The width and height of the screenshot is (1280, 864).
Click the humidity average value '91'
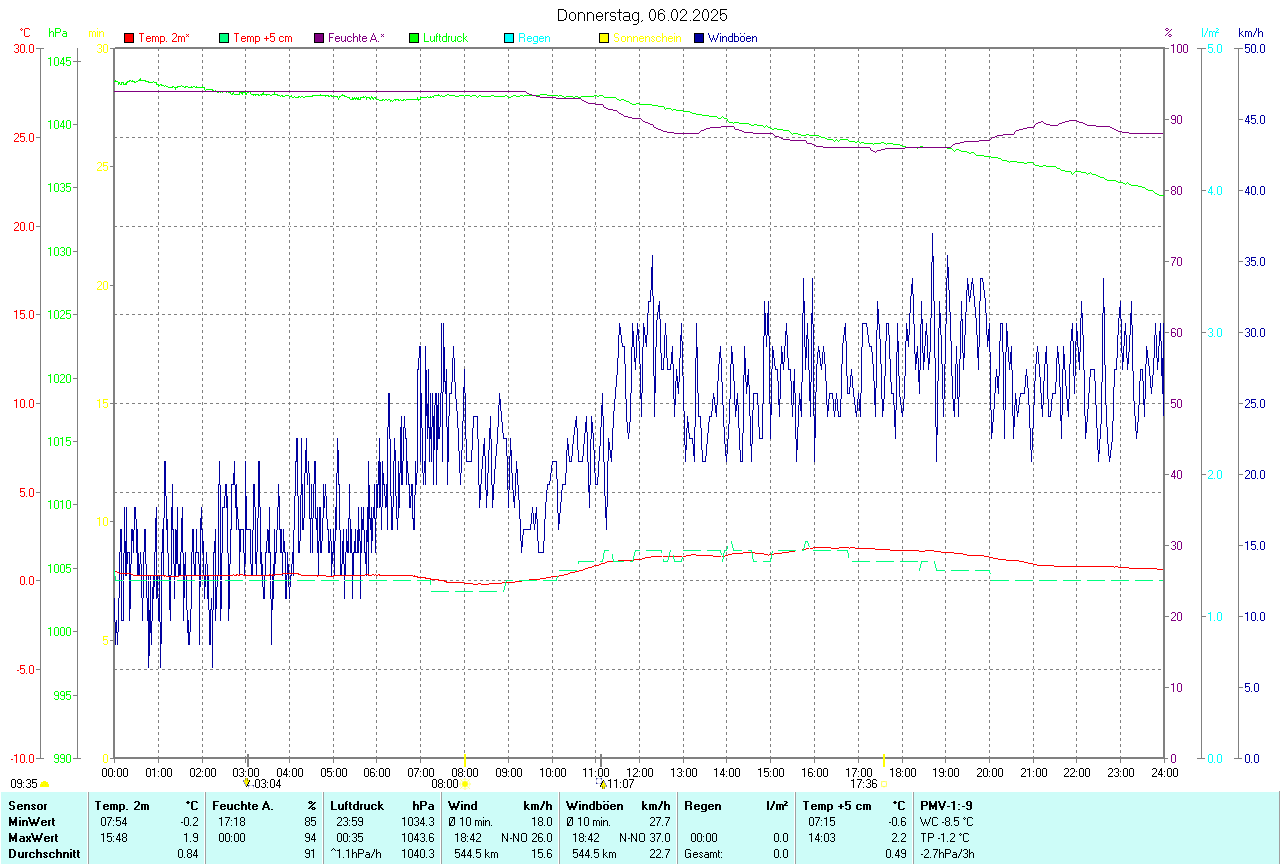(311, 854)
